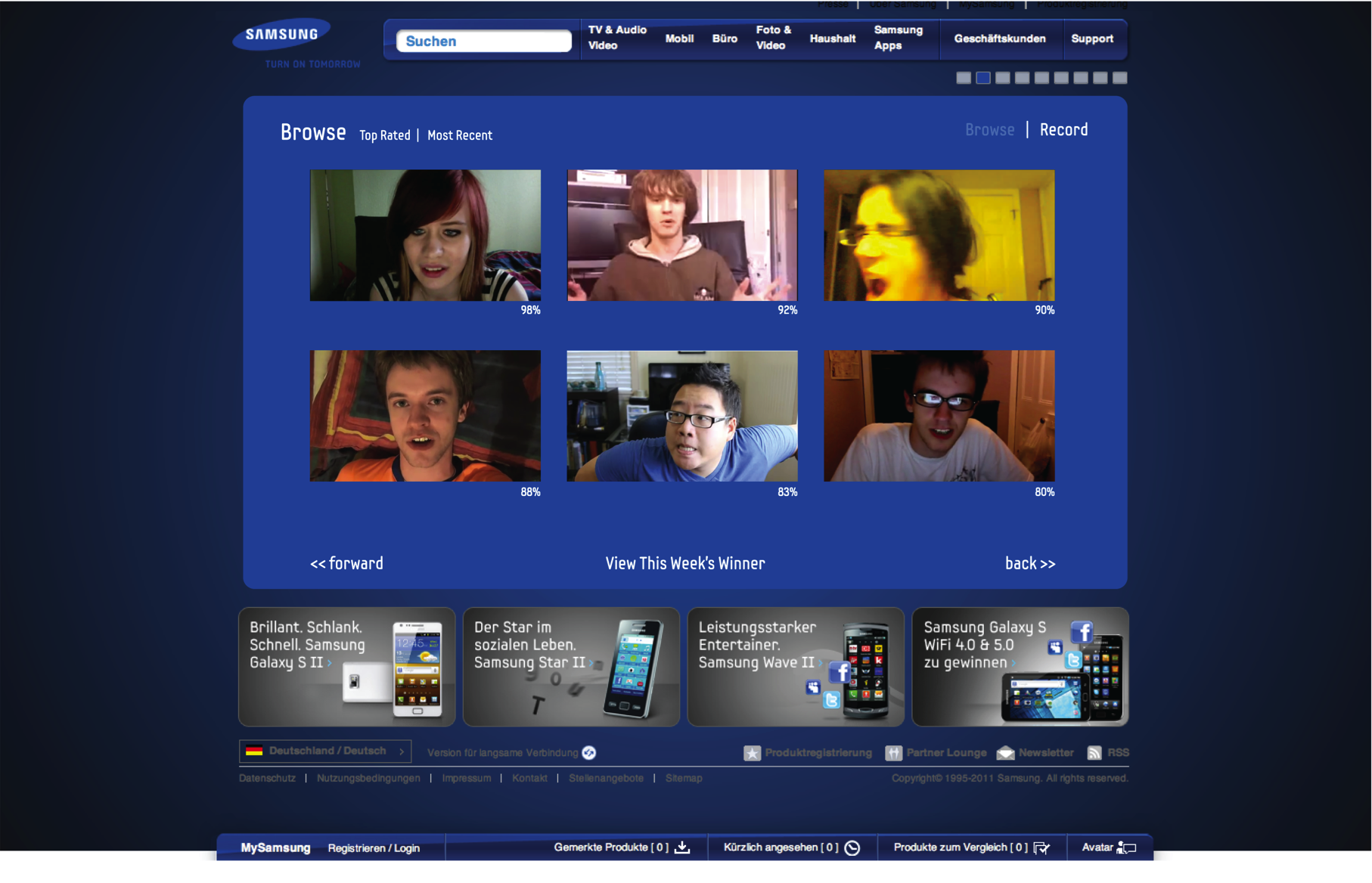Click the Newsletter envelope icon

pyautogui.click(x=1005, y=753)
